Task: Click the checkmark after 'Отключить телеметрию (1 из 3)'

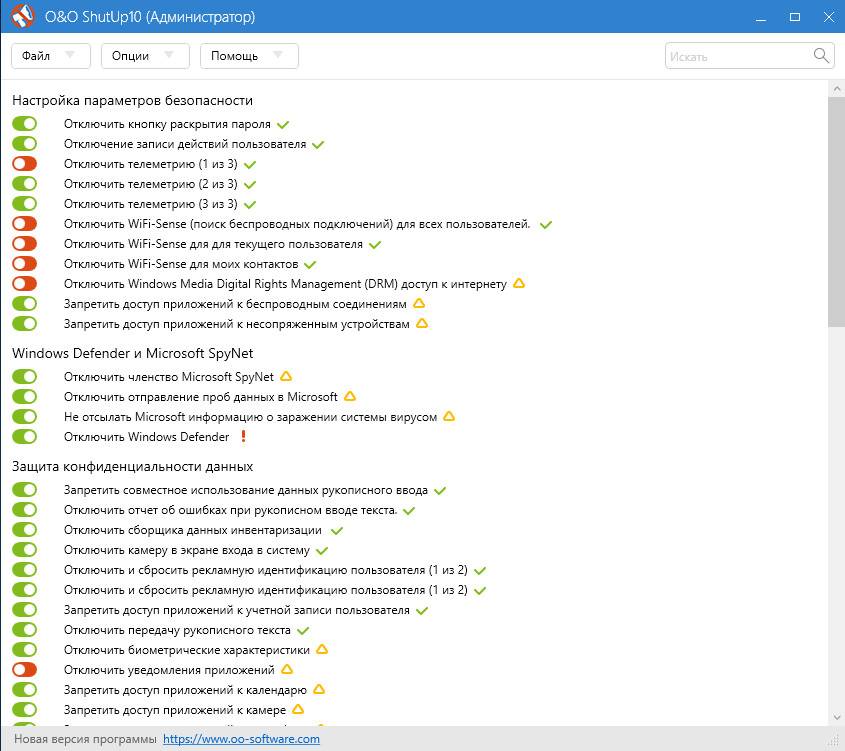Action: pos(250,164)
